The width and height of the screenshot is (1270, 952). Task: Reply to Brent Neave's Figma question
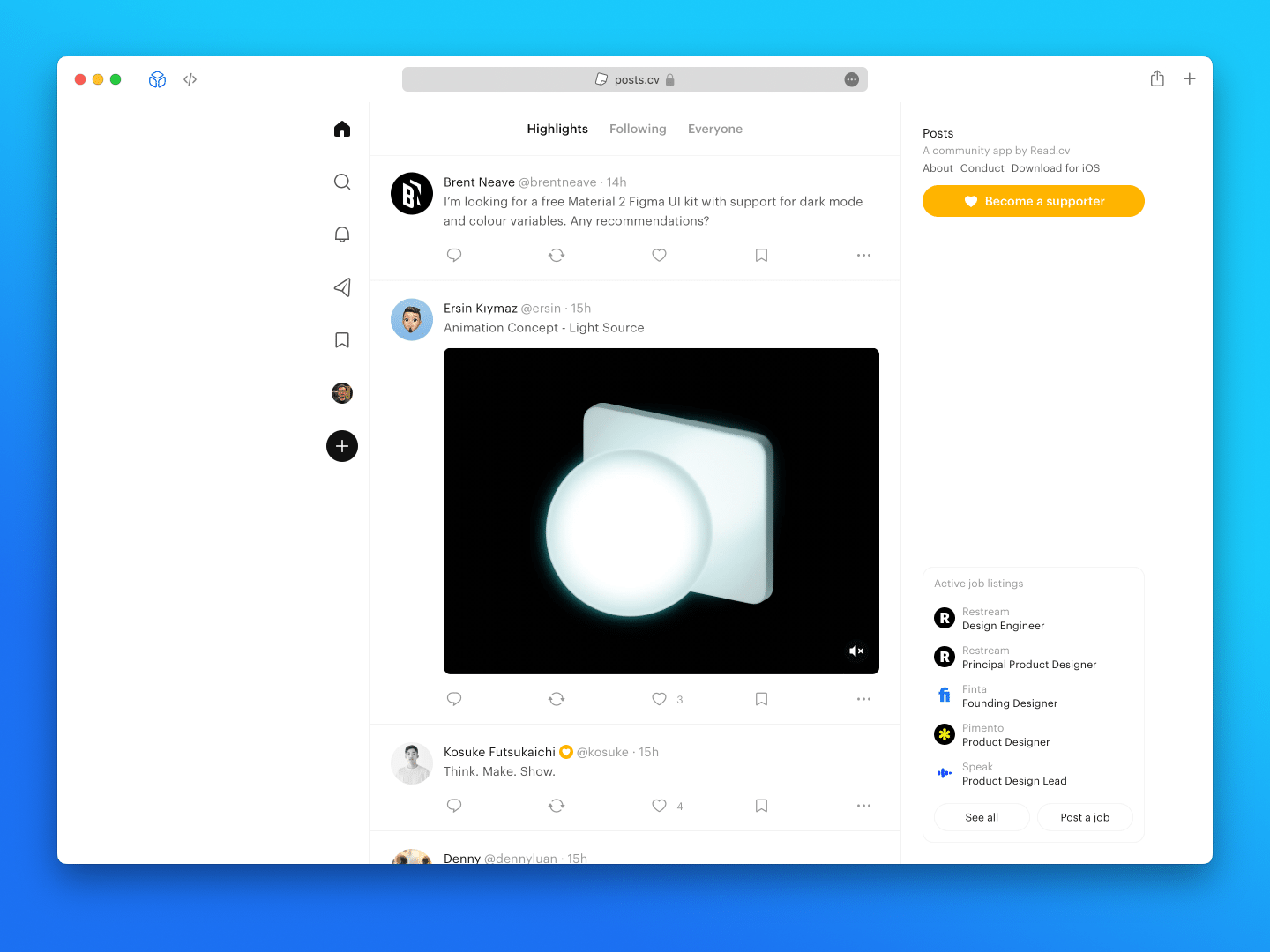click(x=454, y=255)
